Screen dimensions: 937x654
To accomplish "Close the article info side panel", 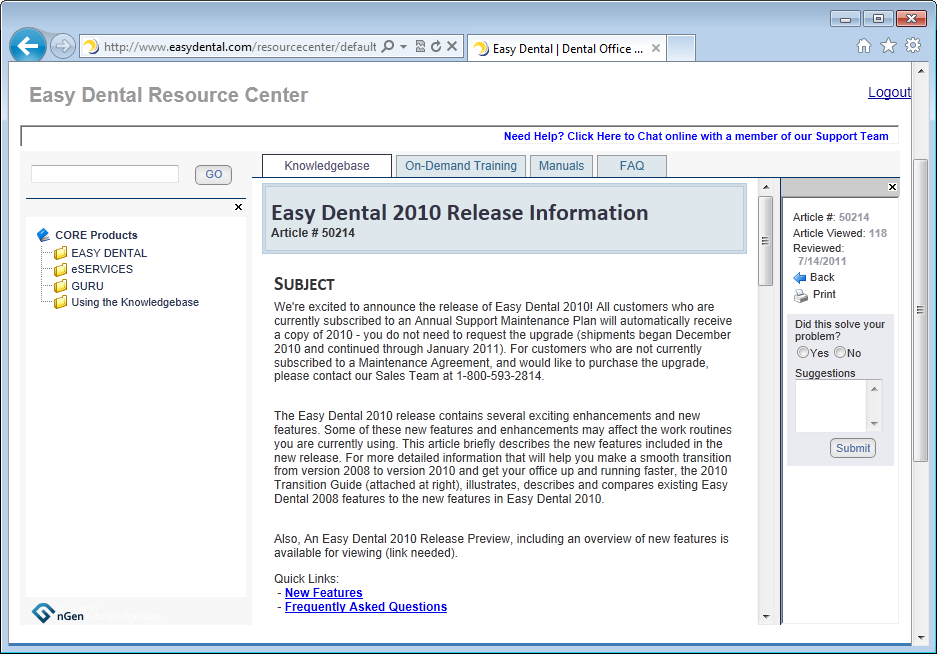I will (x=892, y=187).
